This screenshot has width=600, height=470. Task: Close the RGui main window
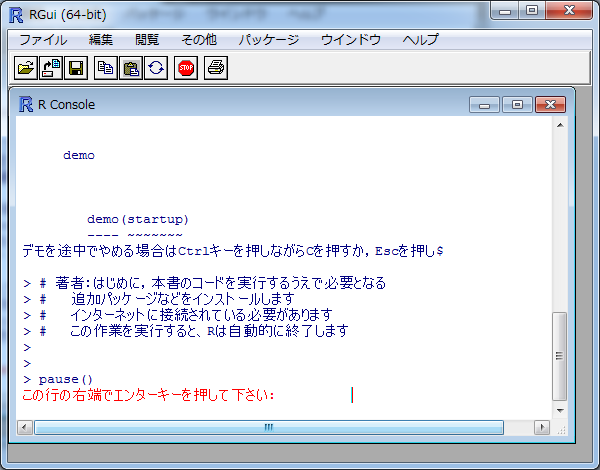(569, 10)
